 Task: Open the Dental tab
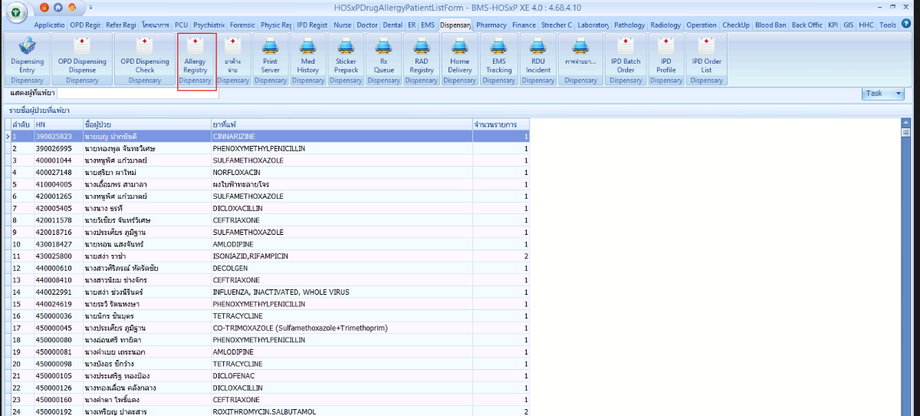pyautogui.click(x=393, y=25)
